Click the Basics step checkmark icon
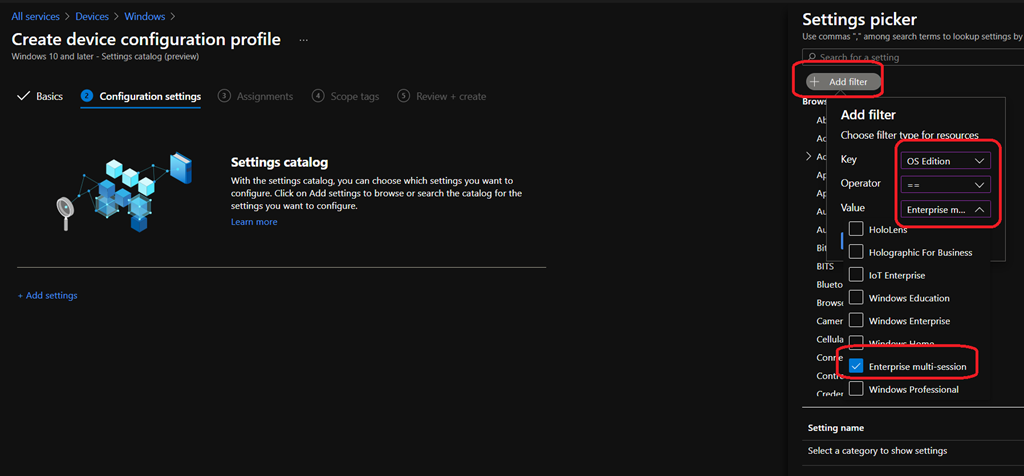The image size is (1024, 476). 24,96
